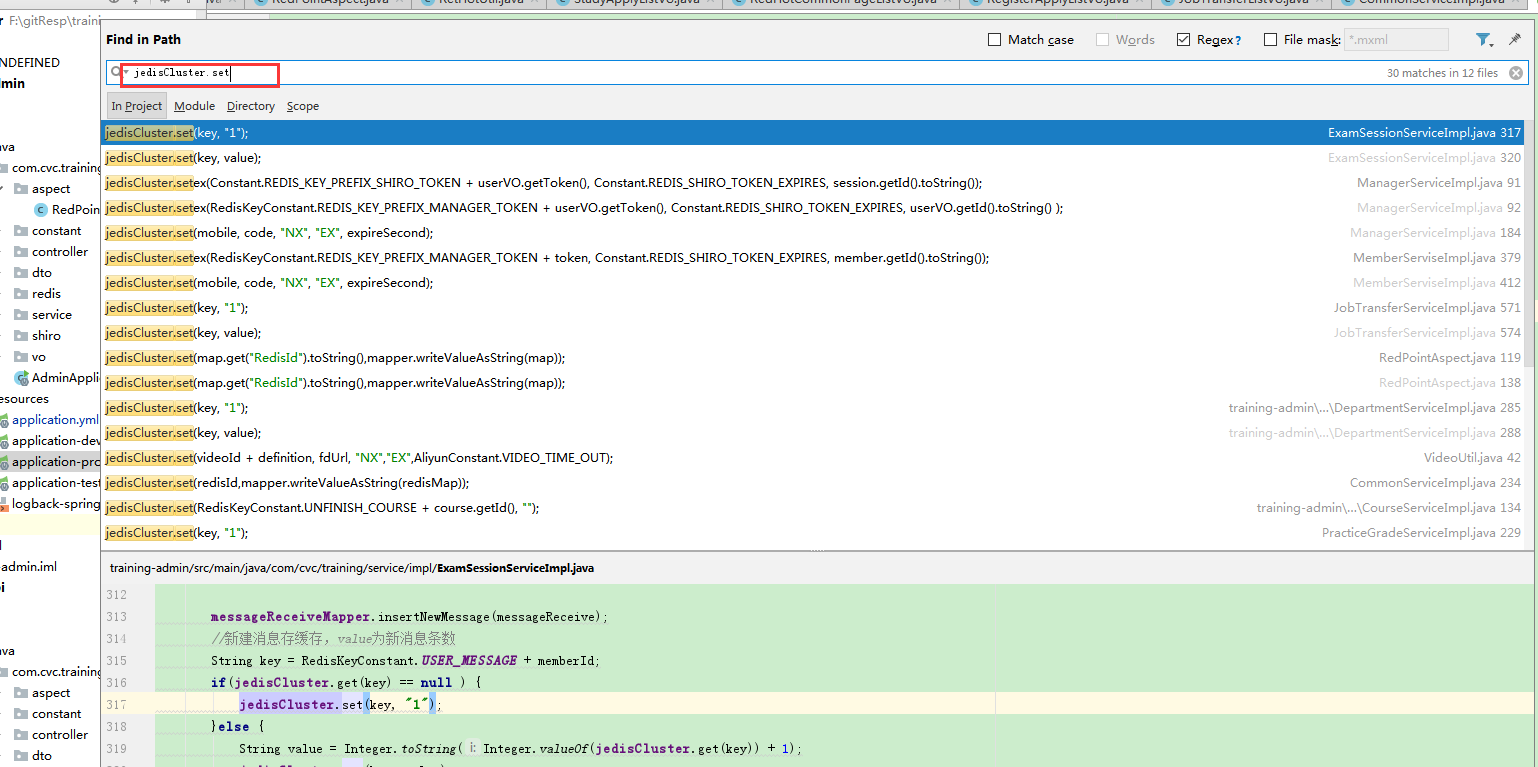Enable the Match case checkbox
Viewport: 1538px width, 767px height.
(995, 39)
